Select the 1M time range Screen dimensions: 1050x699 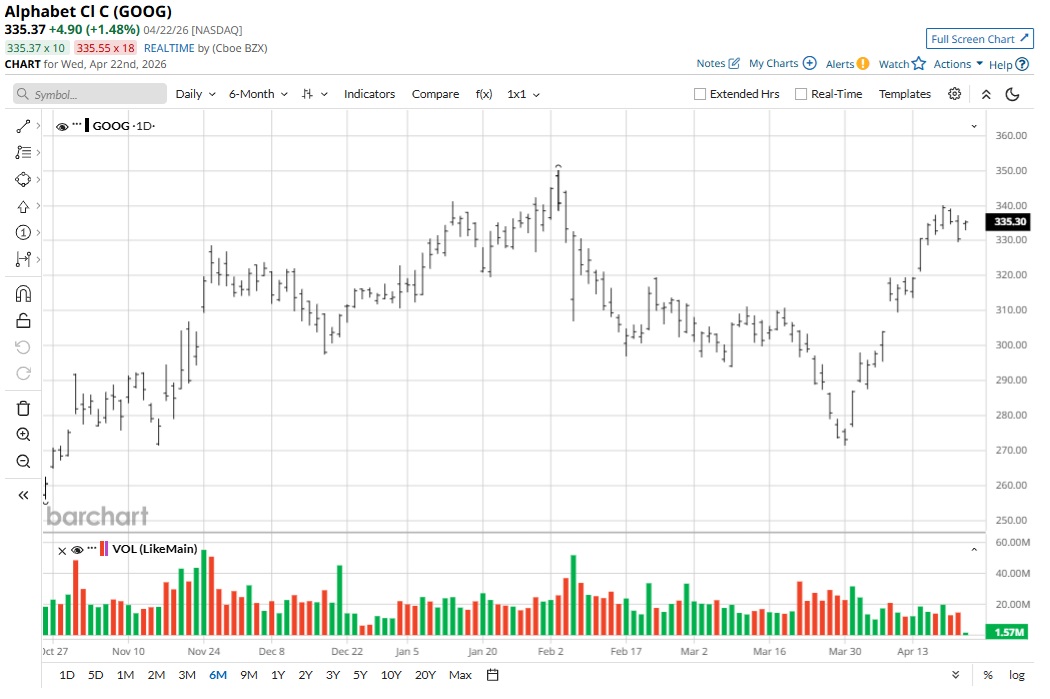coord(125,675)
